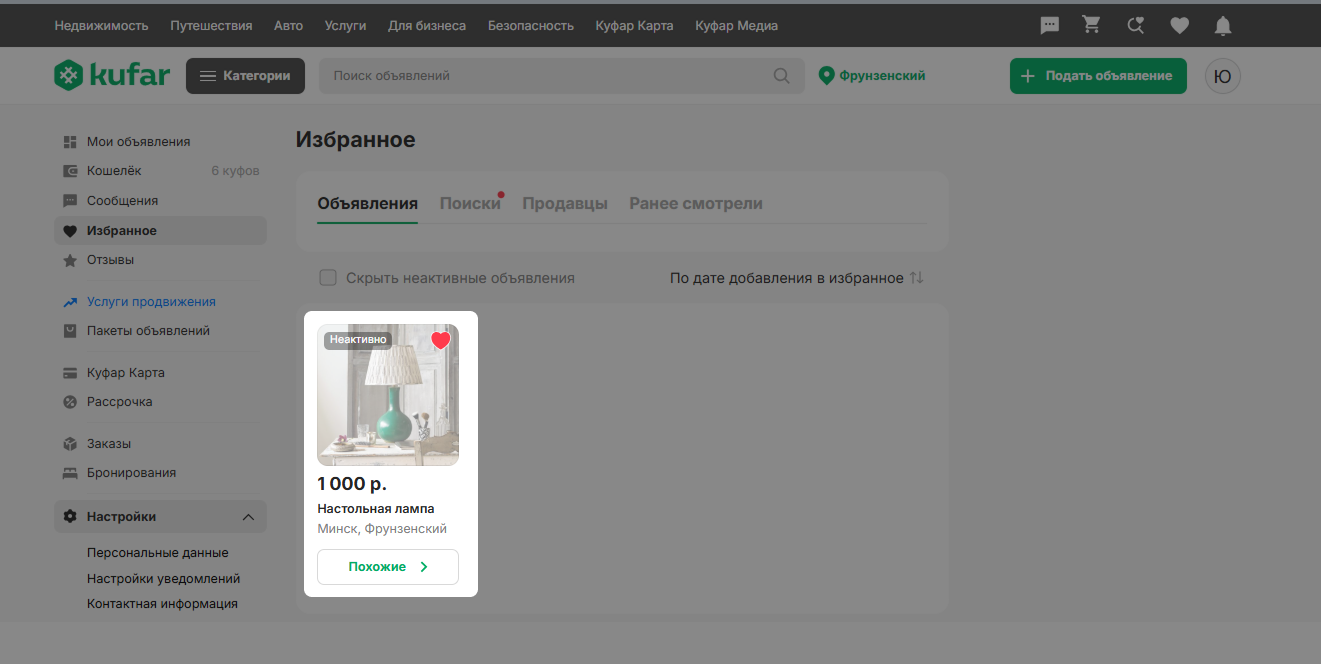Remove lamp from favorites with red heart

441,341
